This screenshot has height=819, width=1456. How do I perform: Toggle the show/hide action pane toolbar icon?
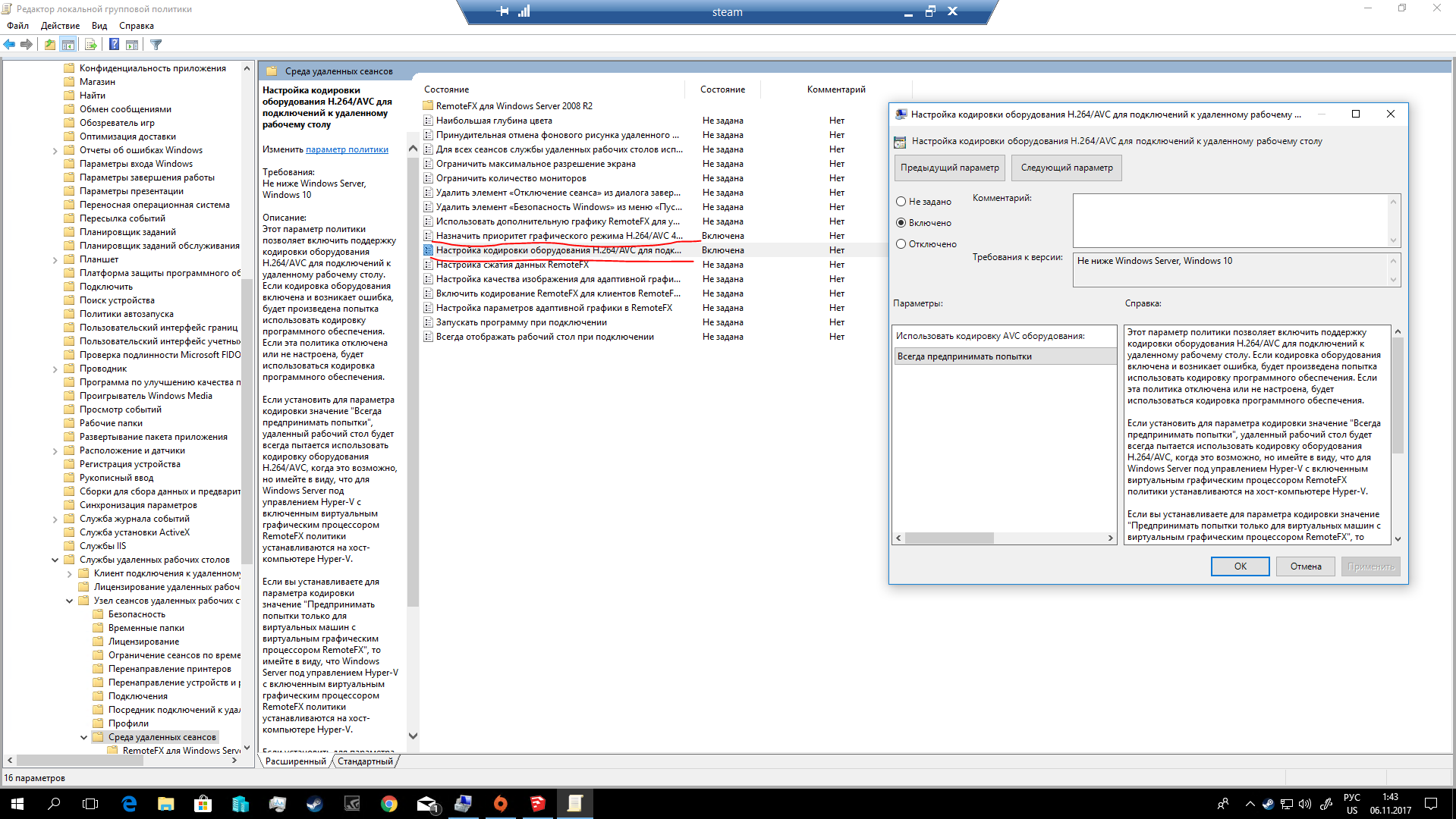click(x=132, y=44)
